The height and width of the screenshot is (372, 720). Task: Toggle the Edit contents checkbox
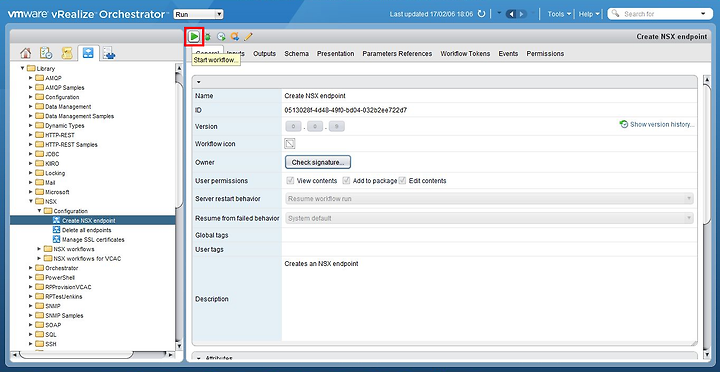402,180
